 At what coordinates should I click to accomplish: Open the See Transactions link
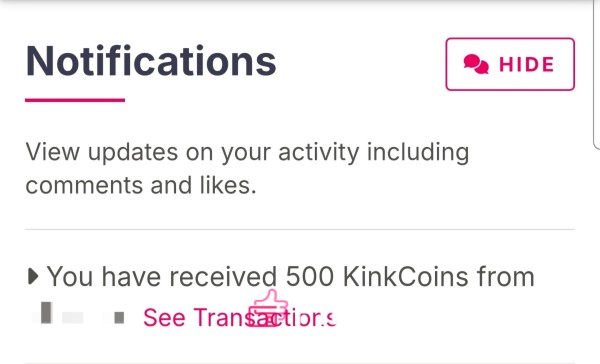coord(239,317)
